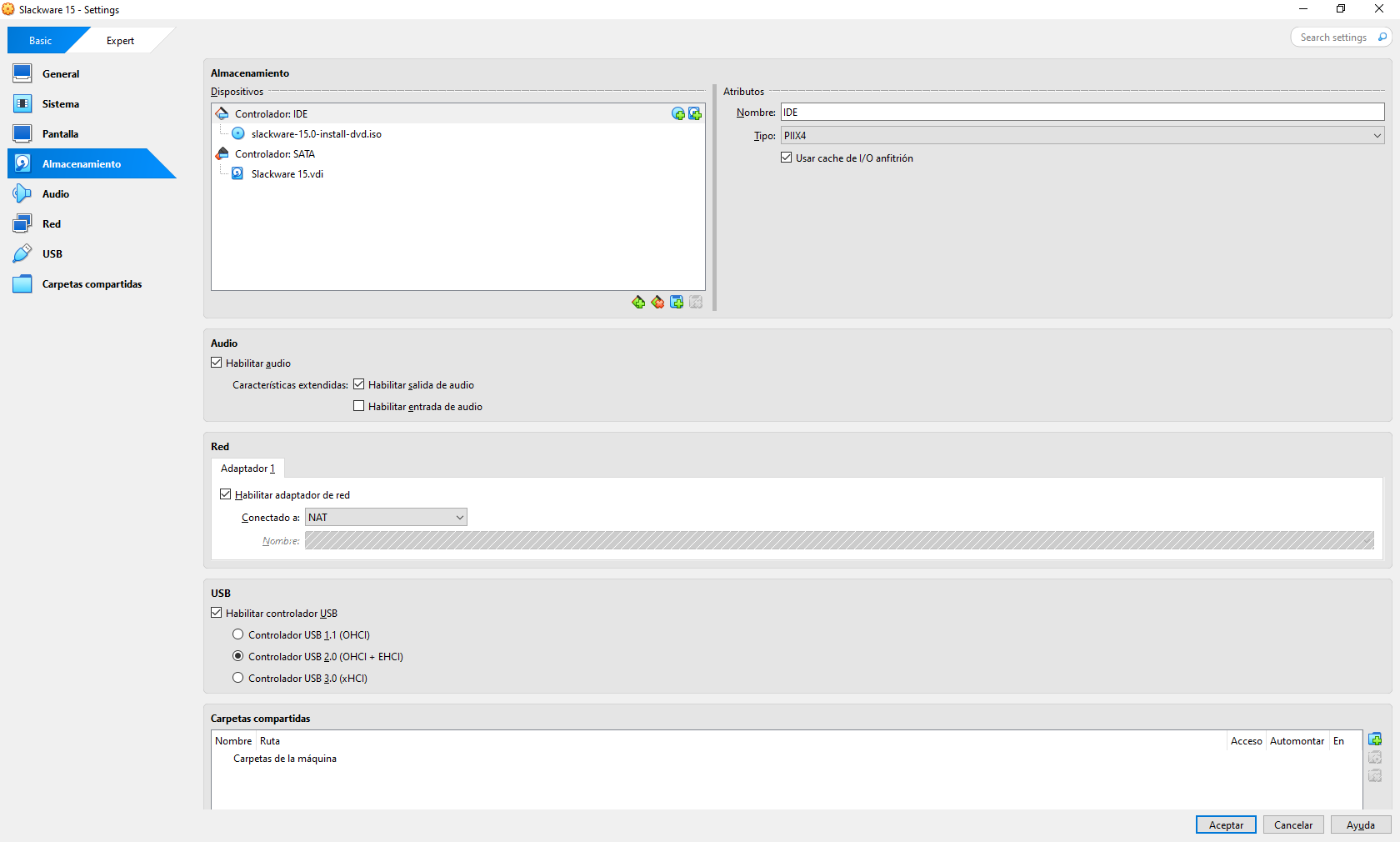Open the Red settings section
This screenshot has height=842, width=1400.
click(92, 223)
